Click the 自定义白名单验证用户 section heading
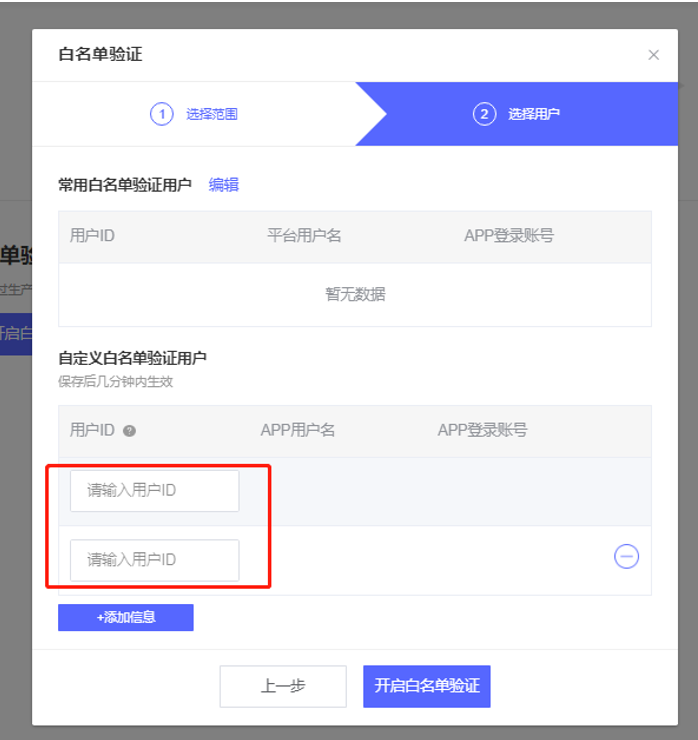Image resolution: width=698 pixels, height=740 pixels. [133, 357]
